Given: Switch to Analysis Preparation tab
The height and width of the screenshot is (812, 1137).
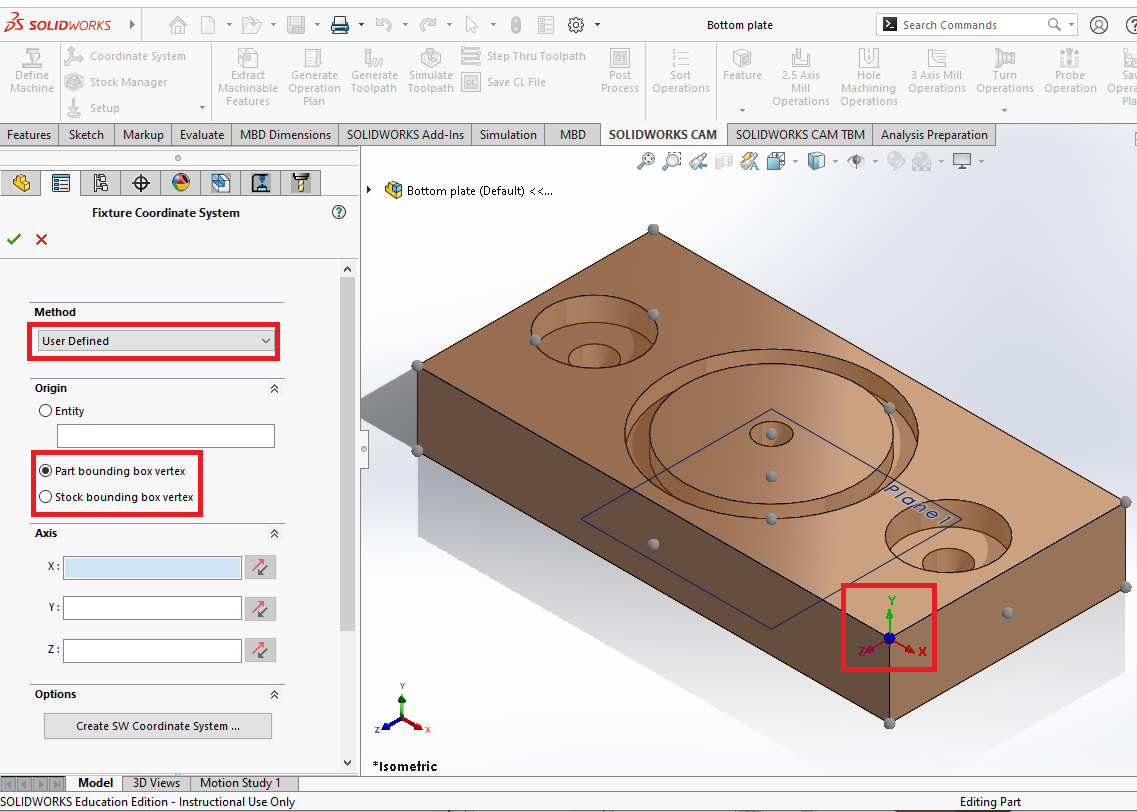Looking at the screenshot, I should pyautogui.click(x=934, y=135).
